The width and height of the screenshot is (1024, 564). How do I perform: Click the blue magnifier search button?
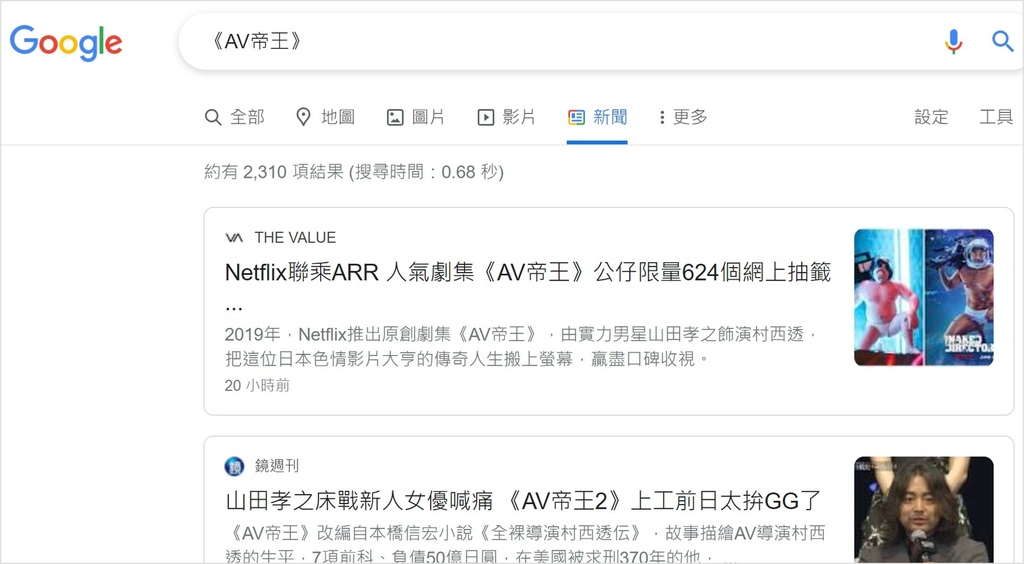1002,41
